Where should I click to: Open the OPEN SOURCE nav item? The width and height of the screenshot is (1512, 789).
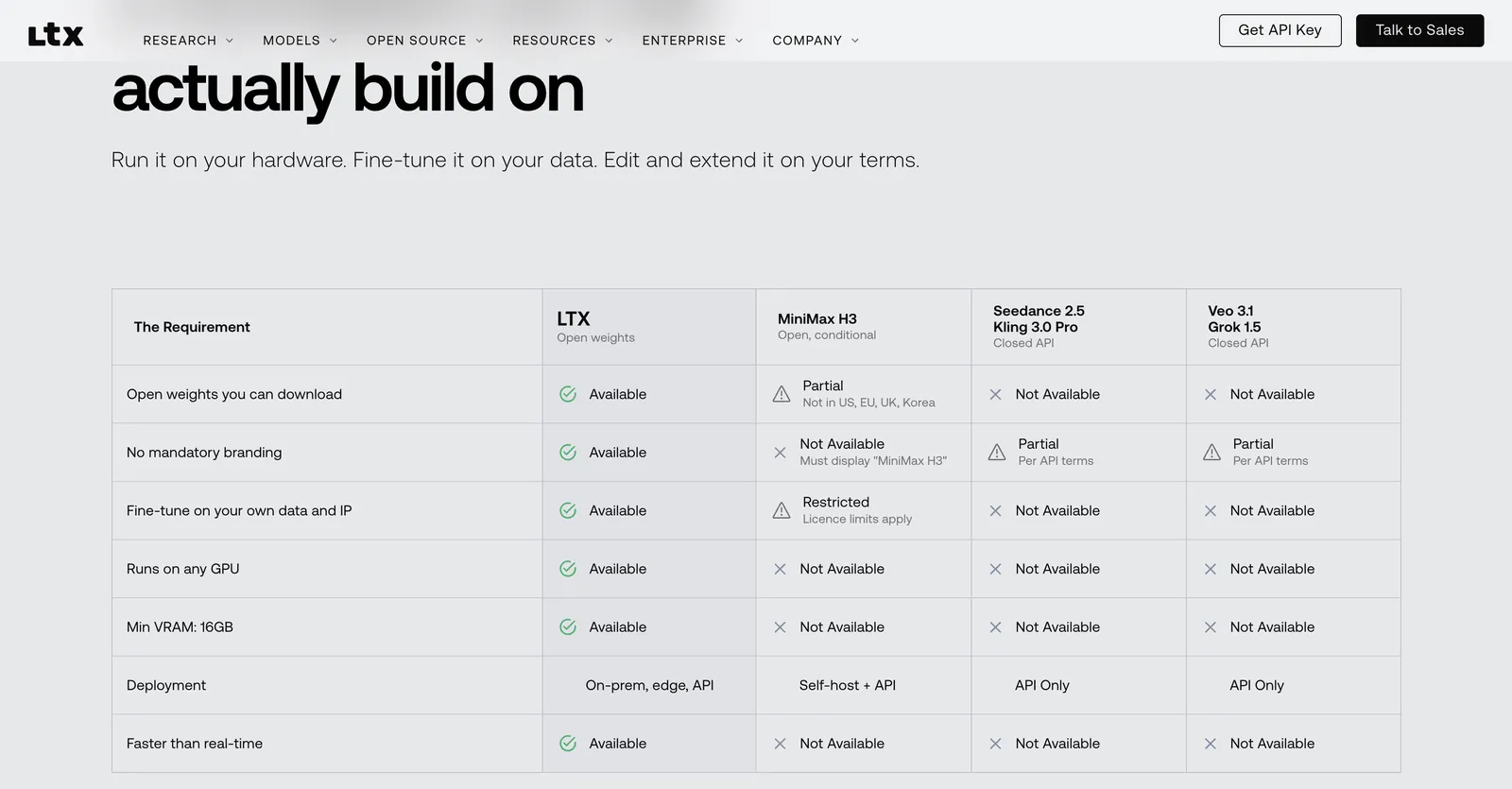(417, 41)
